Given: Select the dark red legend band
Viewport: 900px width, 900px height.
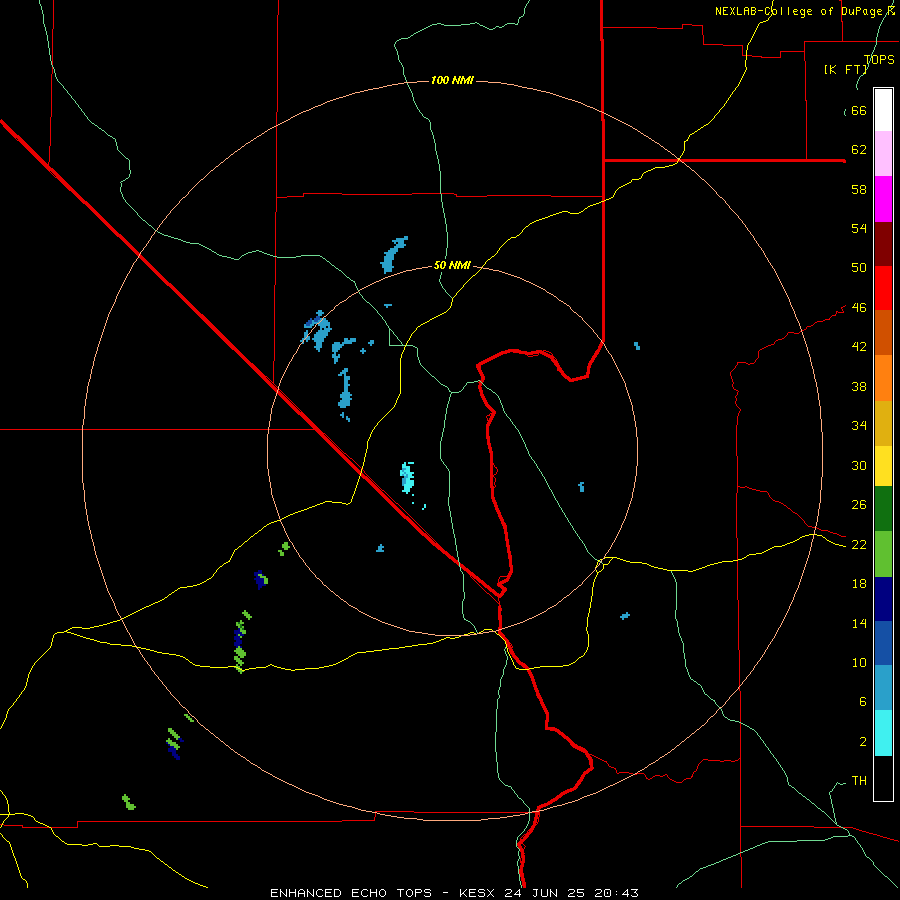Looking at the screenshot, I should [883, 243].
